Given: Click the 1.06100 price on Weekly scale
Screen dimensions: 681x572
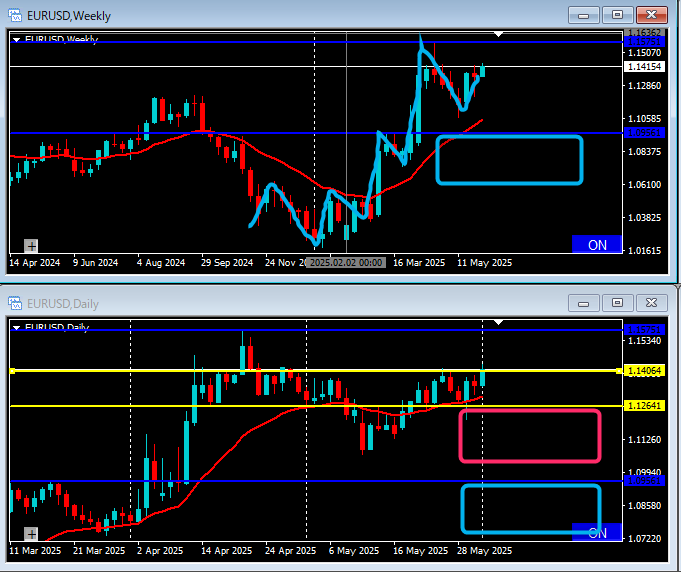Looking at the screenshot, I should tap(645, 185).
